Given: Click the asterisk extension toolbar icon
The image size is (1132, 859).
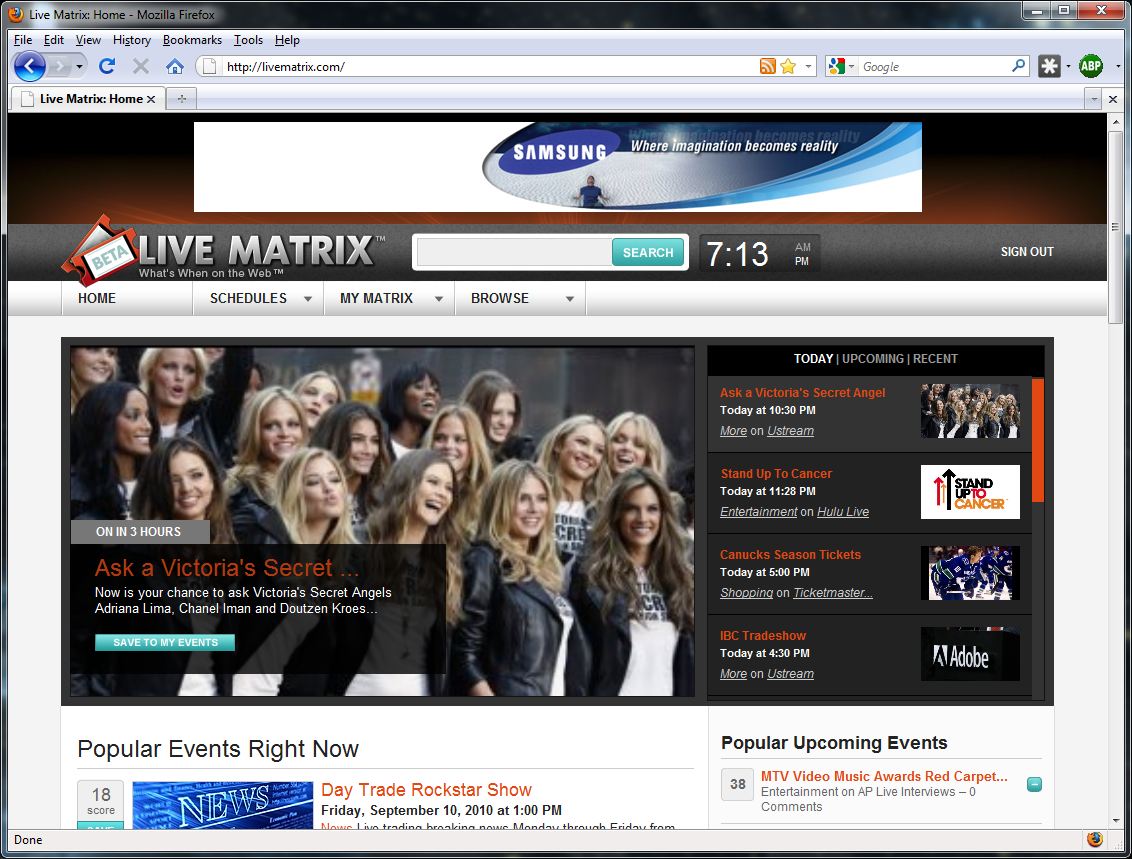Looking at the screenshot, I should click(1049, 66).
